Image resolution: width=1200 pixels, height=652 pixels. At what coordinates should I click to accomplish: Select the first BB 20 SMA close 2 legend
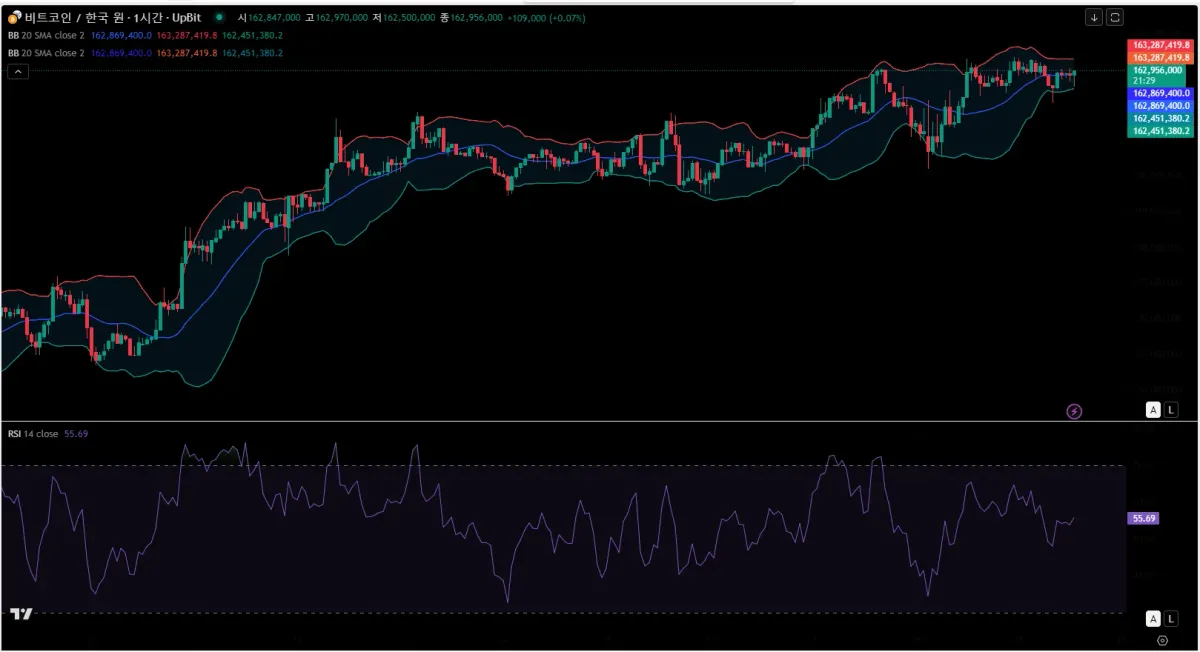[x=46, y=35]
